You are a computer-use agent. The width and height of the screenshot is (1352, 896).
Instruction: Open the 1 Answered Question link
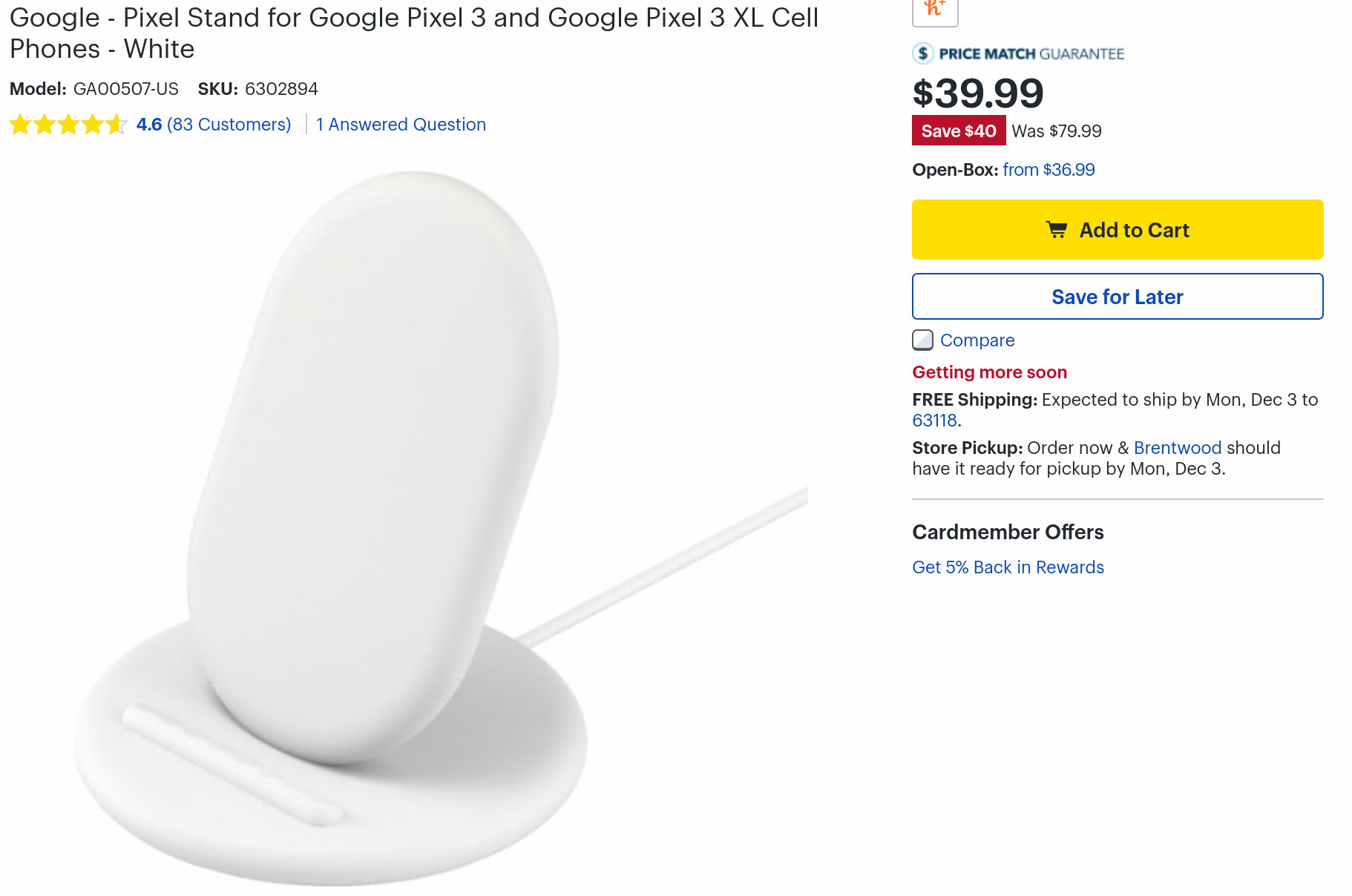tap(401, 125)
